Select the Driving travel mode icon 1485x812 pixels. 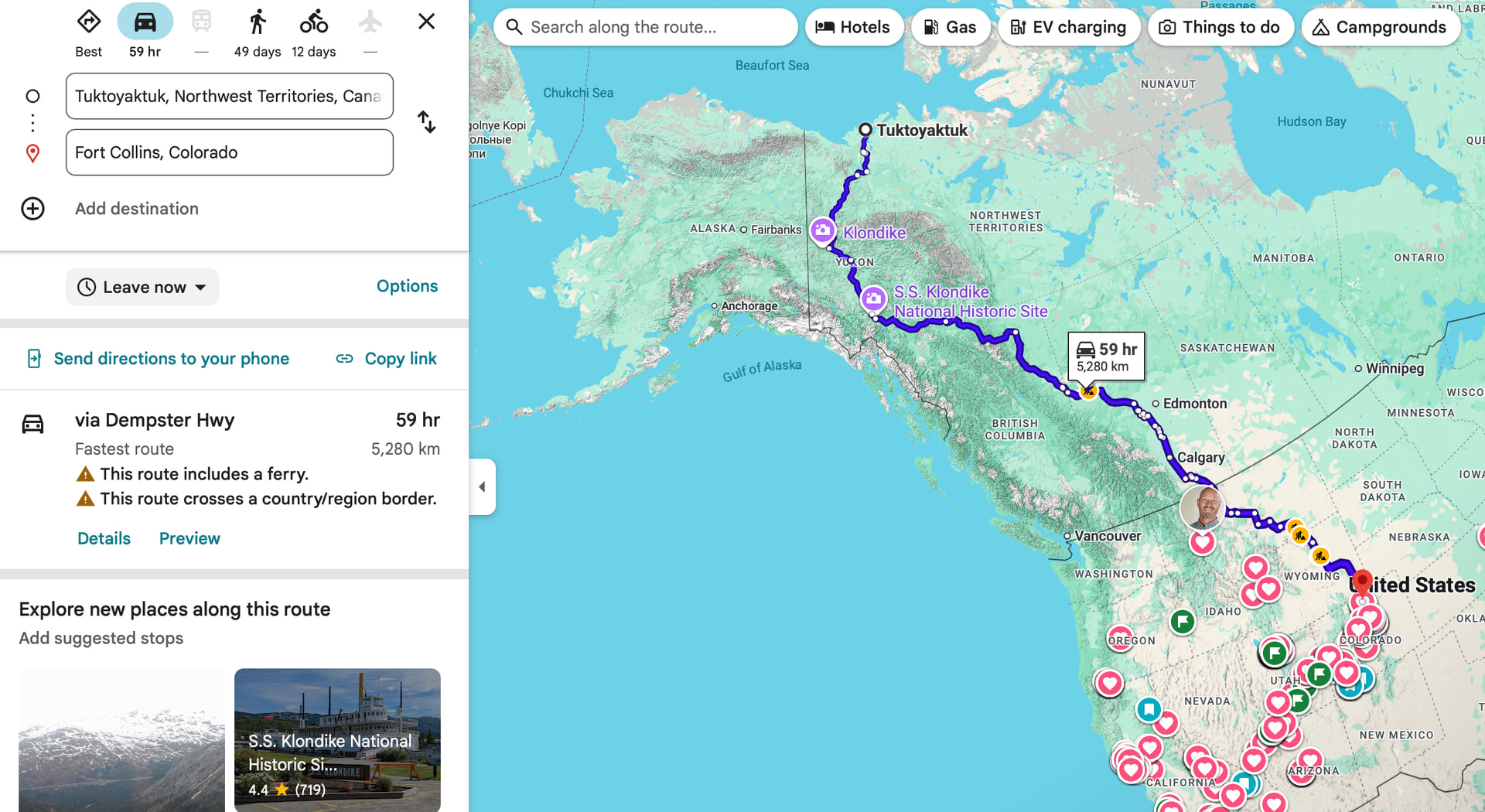pyautogui.click(x=145, y=22)
